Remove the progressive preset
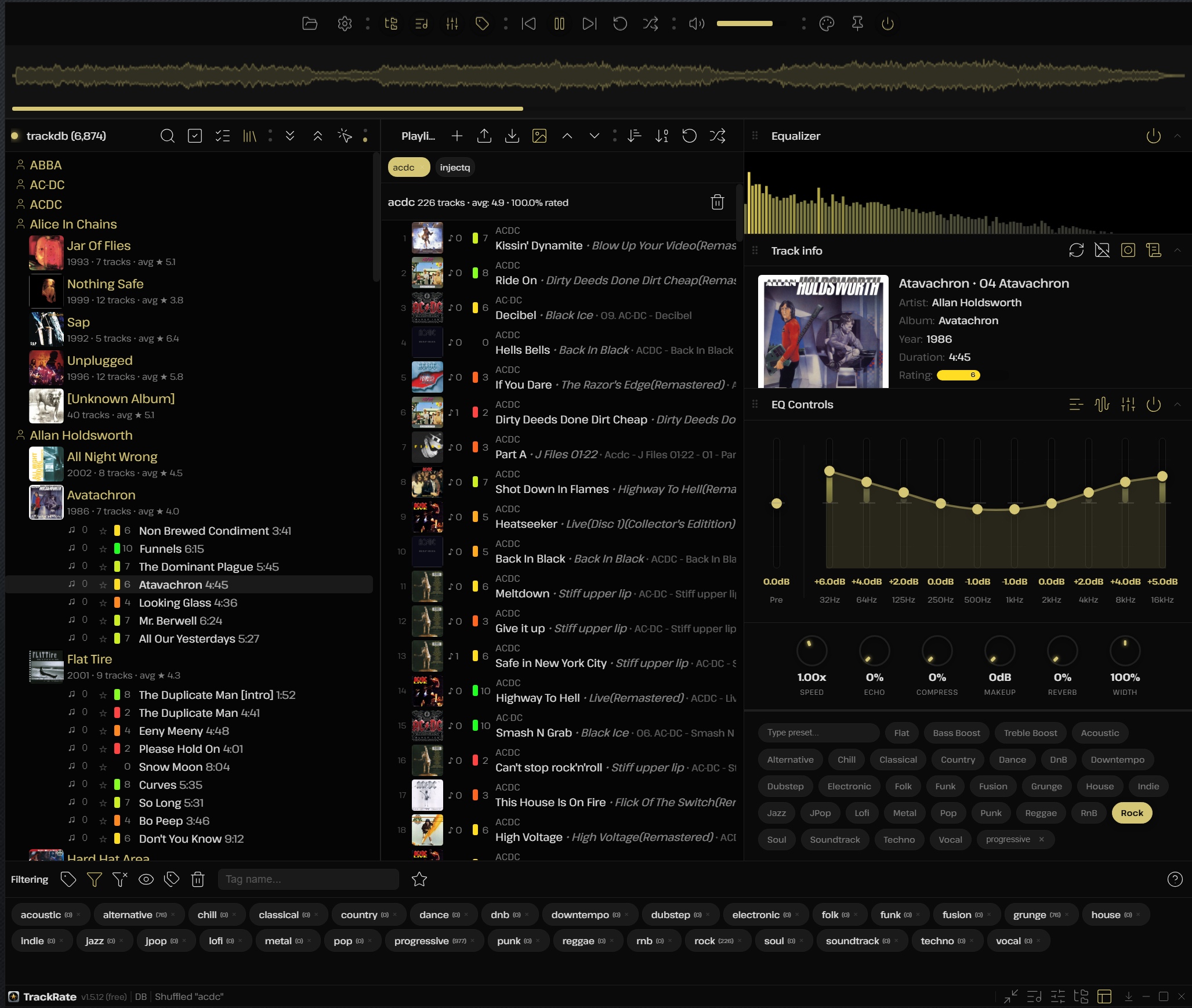The width and height of the screenshot is (1192, 1008). click(x=1041, y=839)
